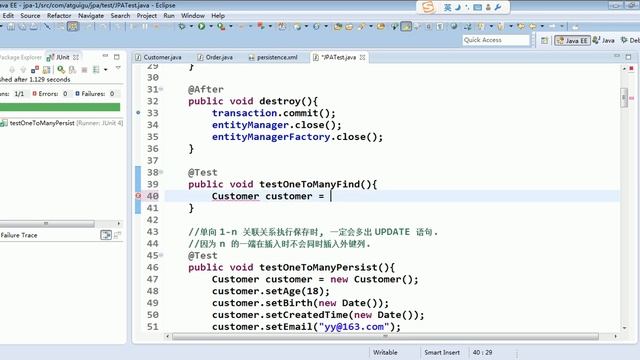
Task: Click Sogou soft keyboard icon
Action: point(477,7)
